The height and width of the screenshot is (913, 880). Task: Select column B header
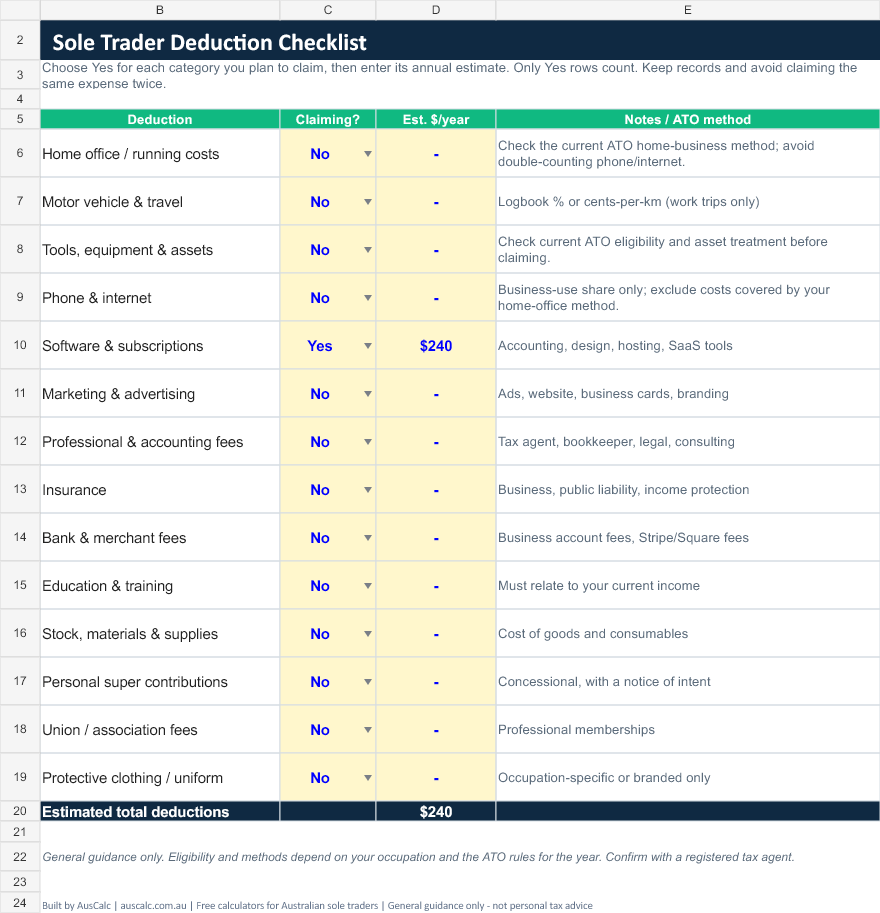160,10
